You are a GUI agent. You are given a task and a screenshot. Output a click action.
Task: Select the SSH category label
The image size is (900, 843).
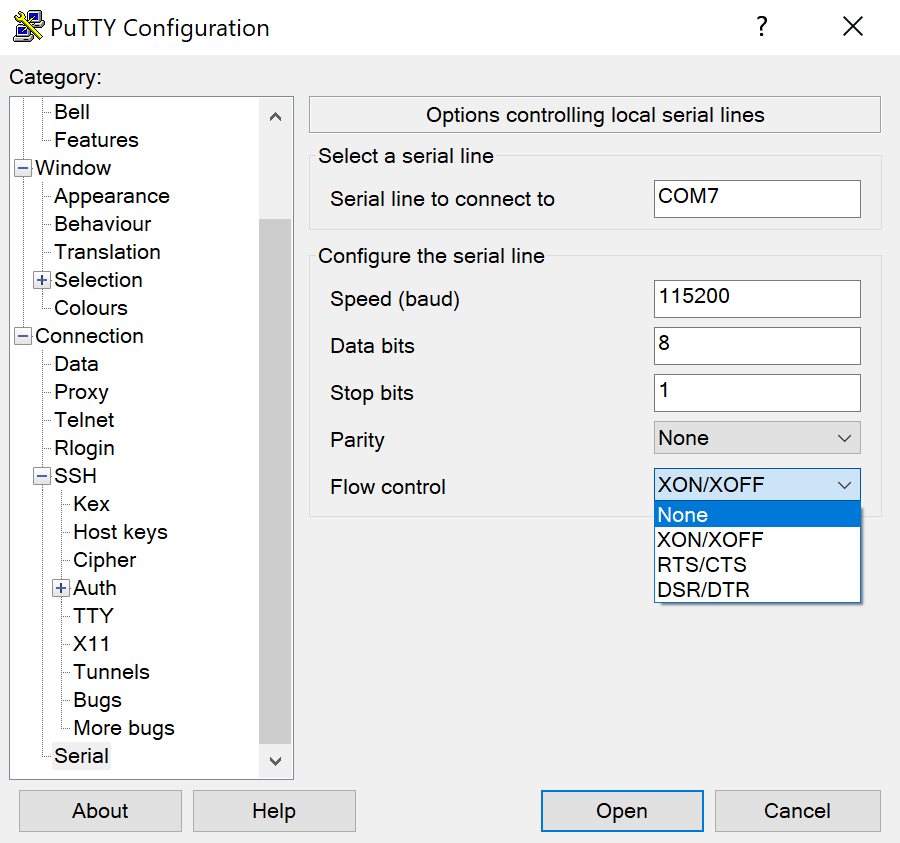point(75,476)
